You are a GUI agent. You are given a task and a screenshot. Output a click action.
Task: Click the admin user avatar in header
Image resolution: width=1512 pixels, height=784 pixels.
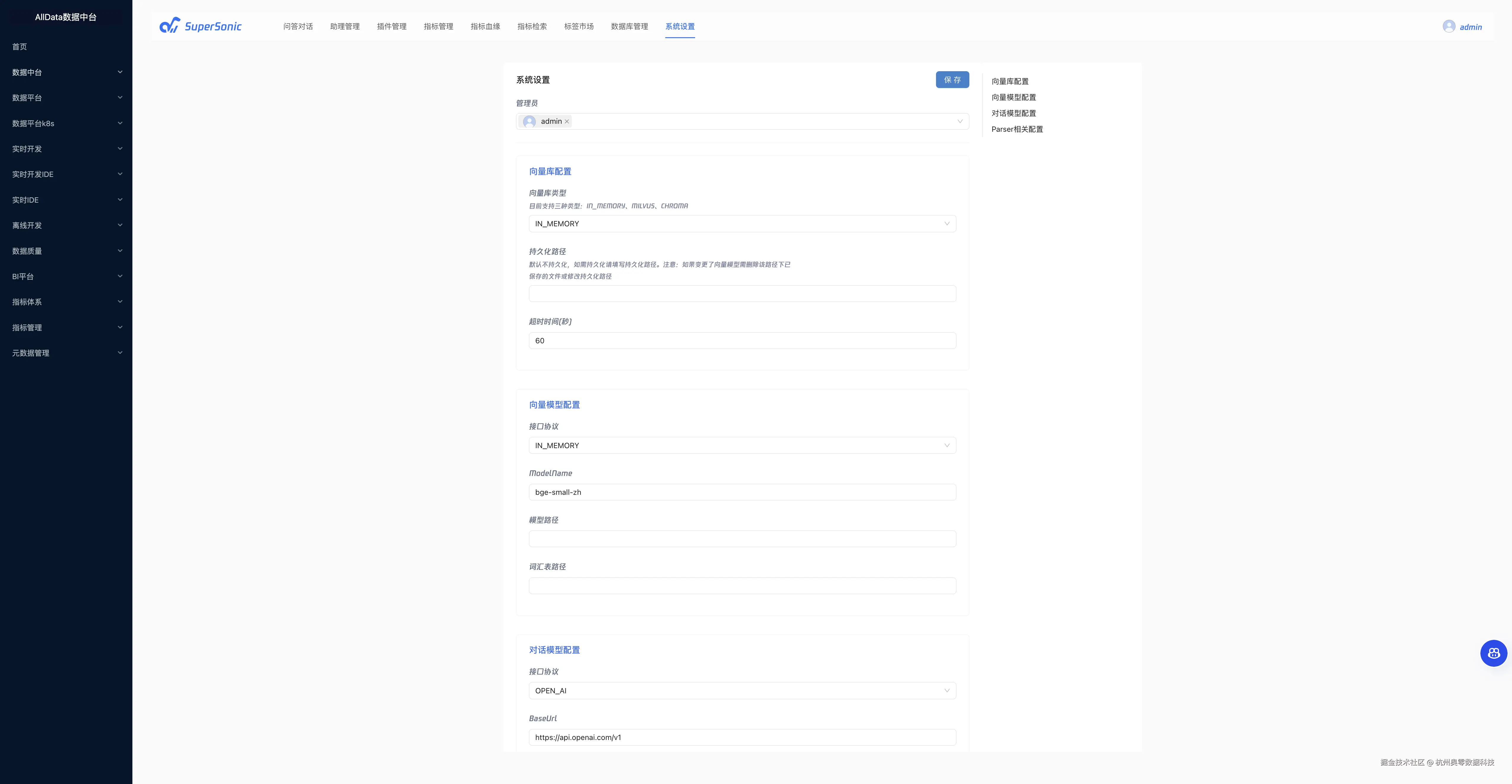pos(1449,26)
